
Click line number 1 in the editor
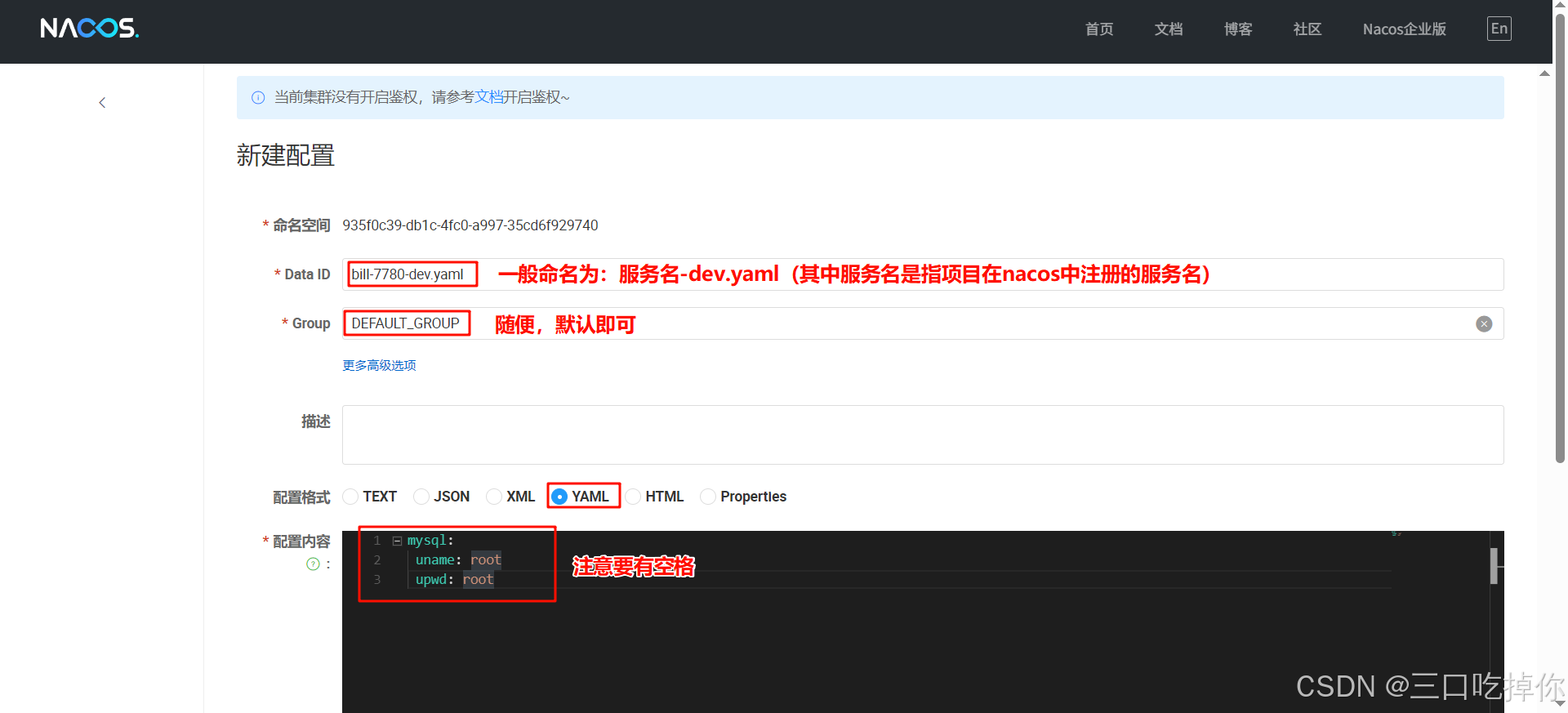point(377,541)
